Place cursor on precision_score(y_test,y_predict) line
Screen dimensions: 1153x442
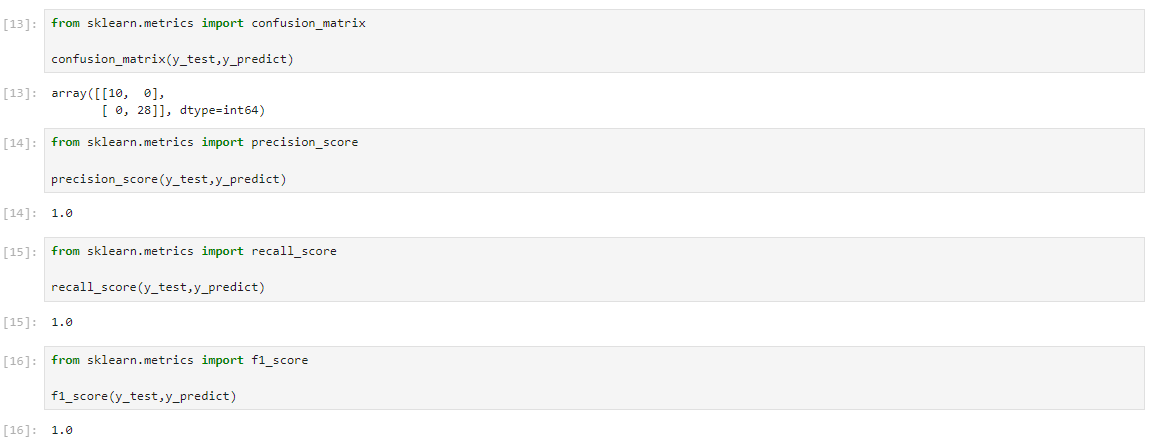coord(168,179)
